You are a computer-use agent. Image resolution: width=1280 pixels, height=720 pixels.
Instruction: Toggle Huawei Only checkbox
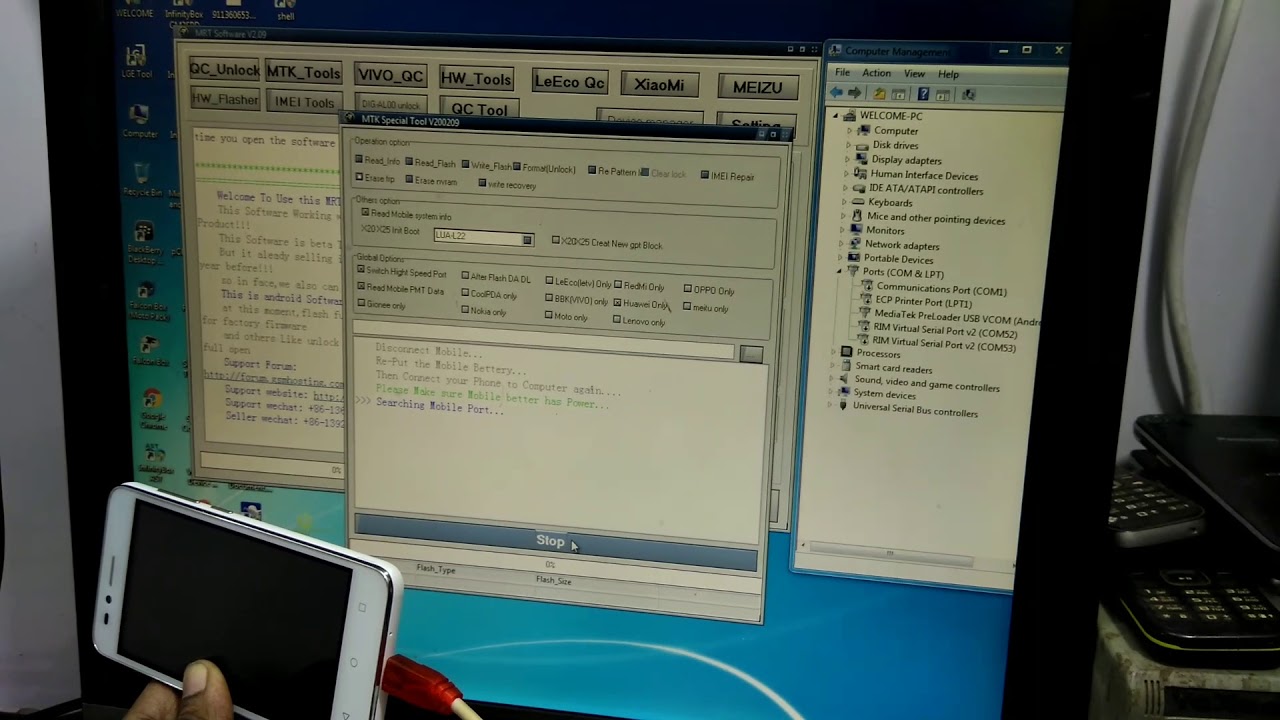click(618, 303)
